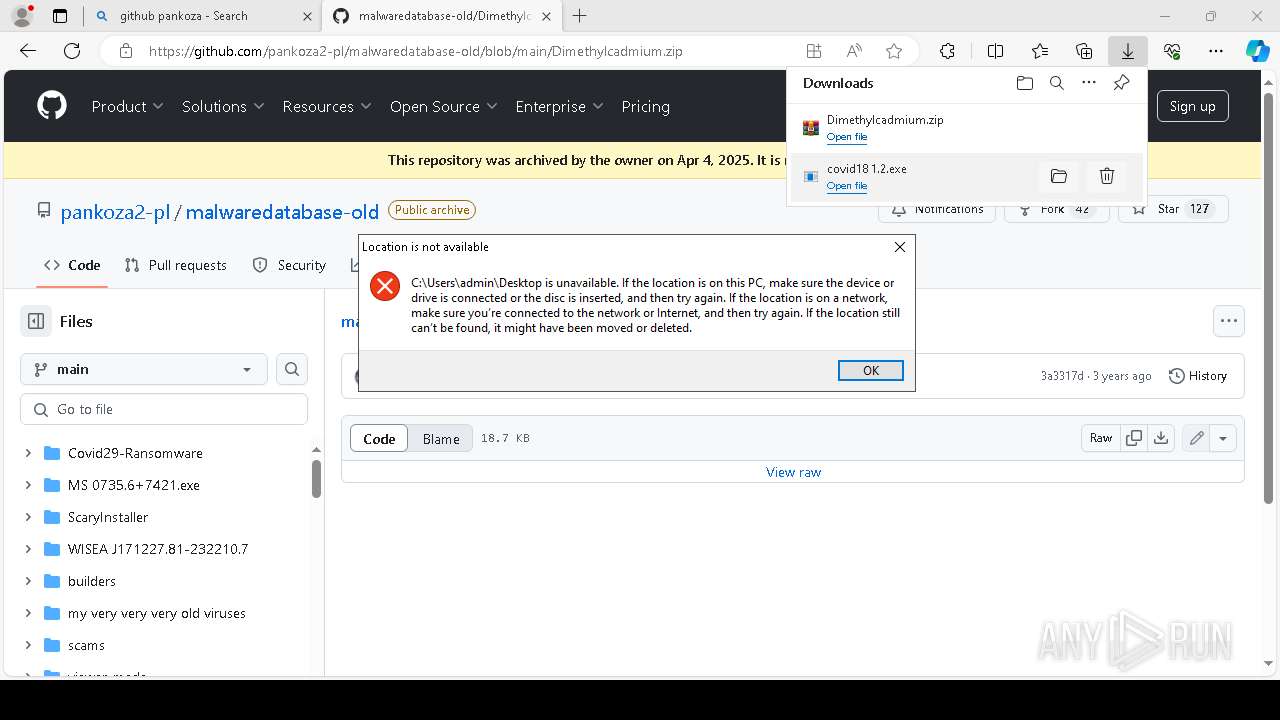Click OK in Location not available dialog
Viewport: 1280px width, 720px height.
click(x=871, y=370)
